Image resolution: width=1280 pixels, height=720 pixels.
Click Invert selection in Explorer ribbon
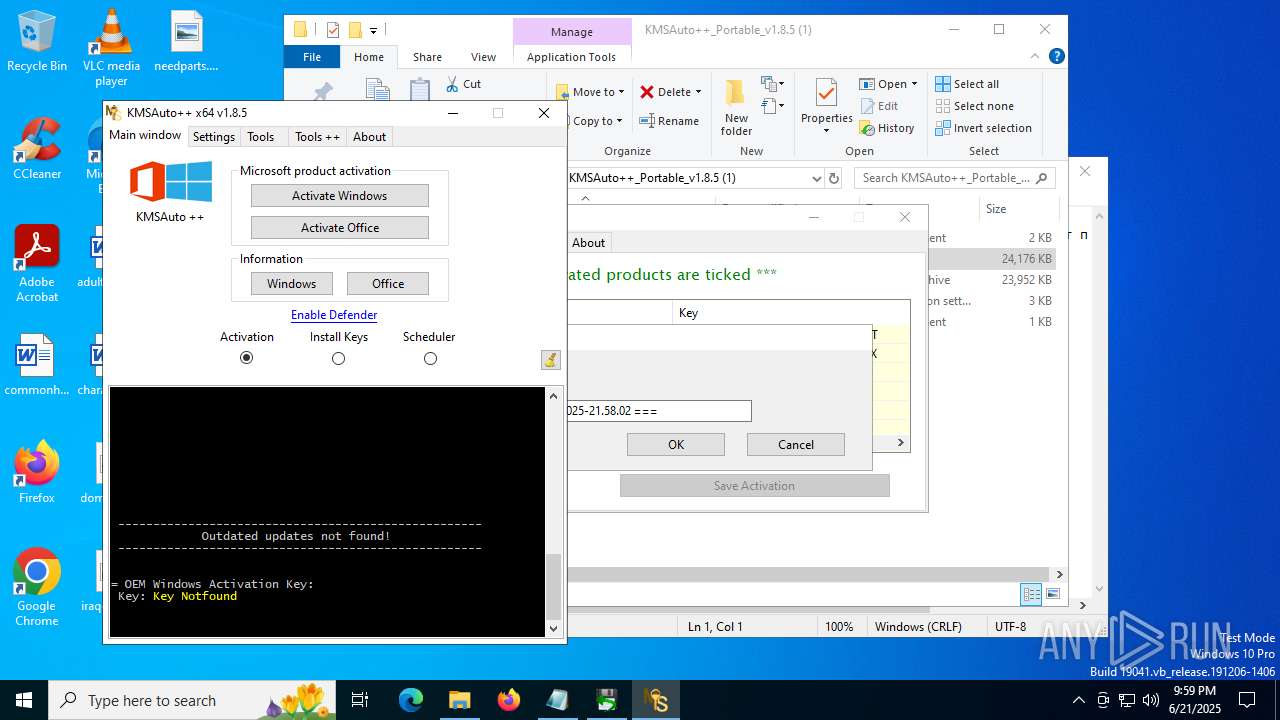[983, 128]
